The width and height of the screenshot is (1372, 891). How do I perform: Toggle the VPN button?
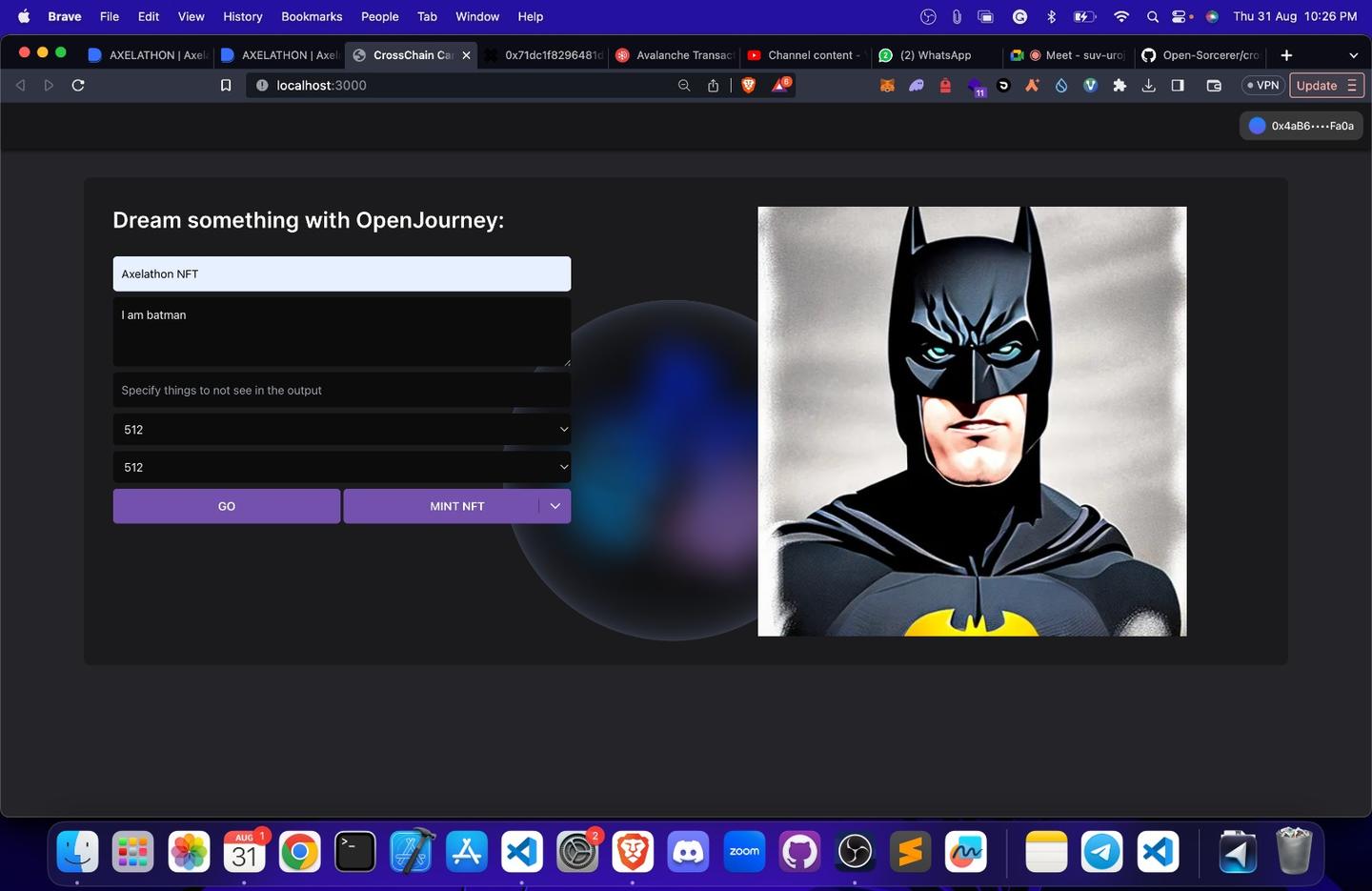tap(1263, 86)
